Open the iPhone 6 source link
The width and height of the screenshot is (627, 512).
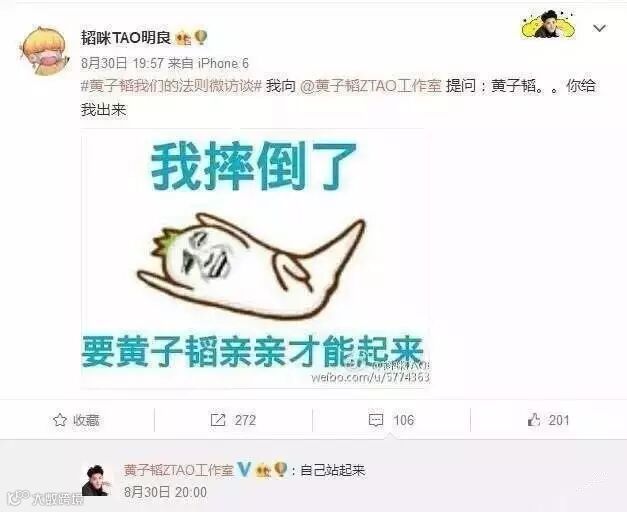pyautogui.click(x=224, y=63)
